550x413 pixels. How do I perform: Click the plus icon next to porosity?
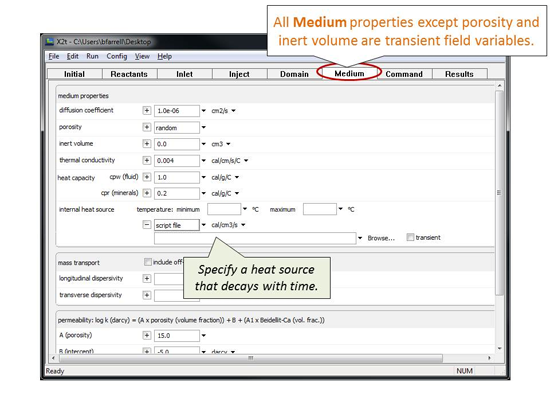coord(147,127)
